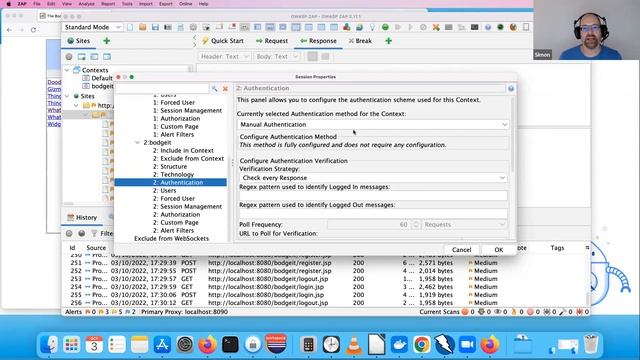
Task: Click the ZAP lightning icon in the Dock
Action: click(x=444, y=344)
